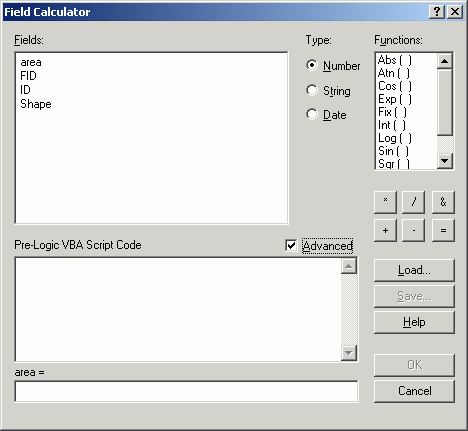The height and width of the screenshot is (431, 468).
Task: Click the plus operator button
Action: click(385, 230)
